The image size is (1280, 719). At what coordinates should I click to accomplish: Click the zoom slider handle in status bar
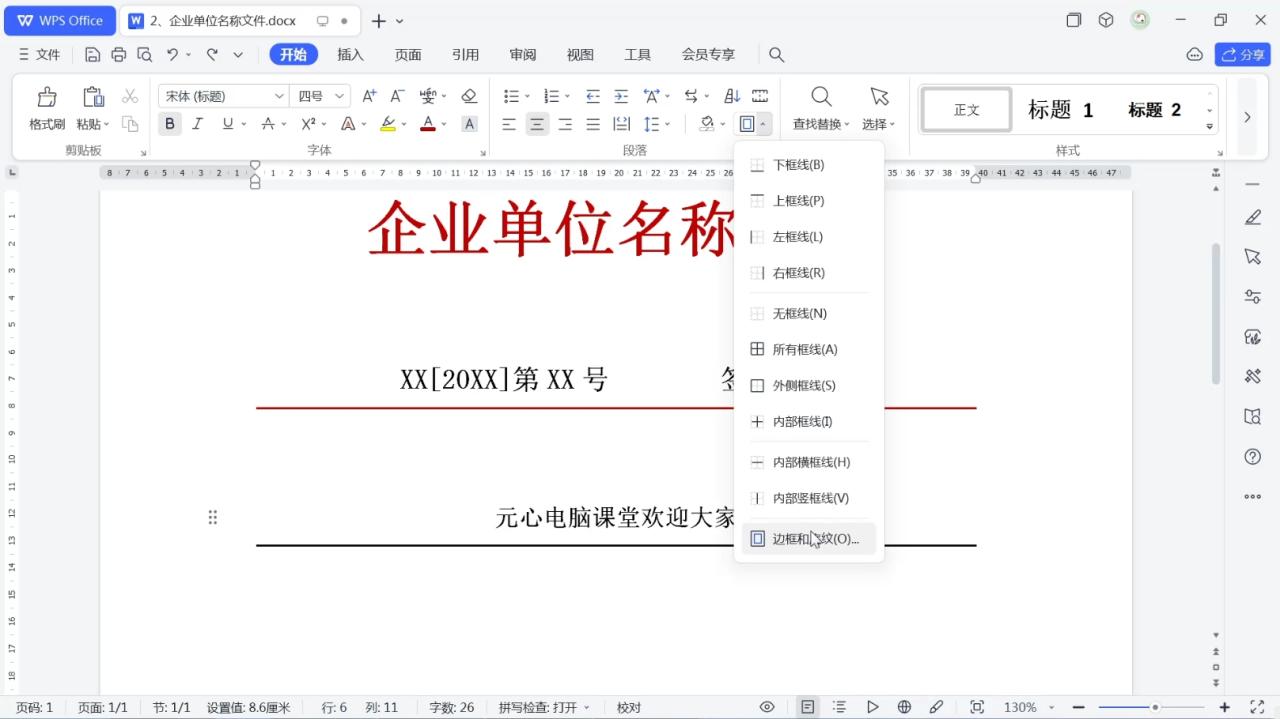(1155, 707)
